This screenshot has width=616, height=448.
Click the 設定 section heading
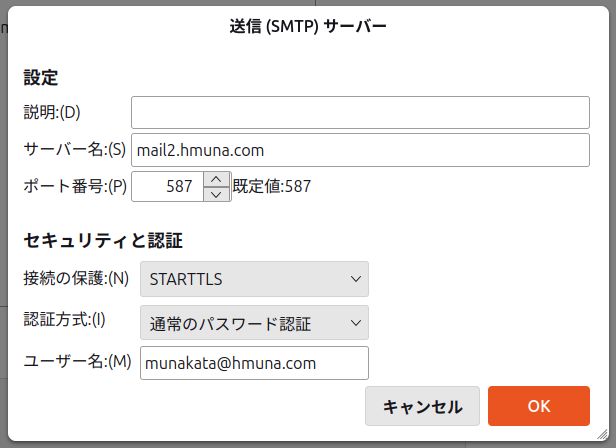tap(41, 76)
